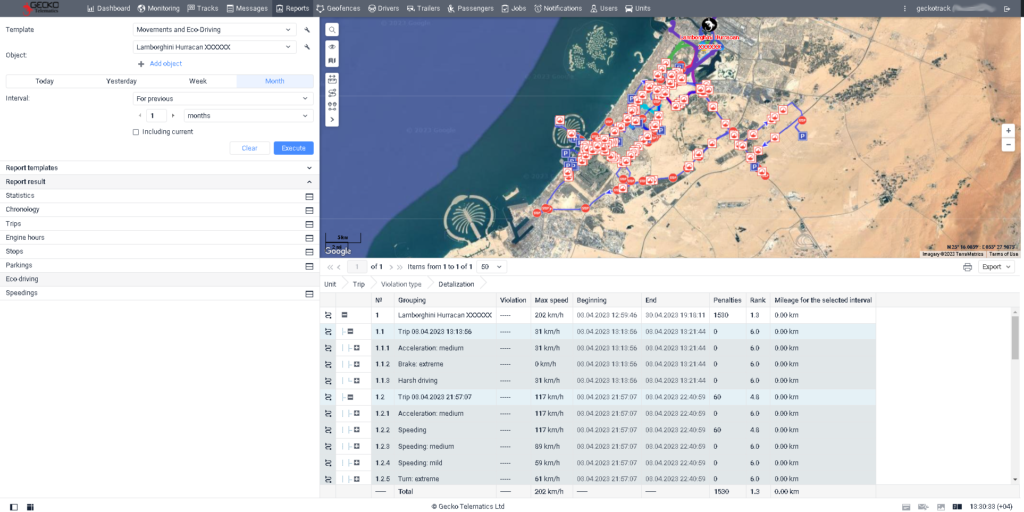Open the Template dropdown Movements and Eco-Driving
This screenshot has width=1024, height=512.
pos(215,29)
